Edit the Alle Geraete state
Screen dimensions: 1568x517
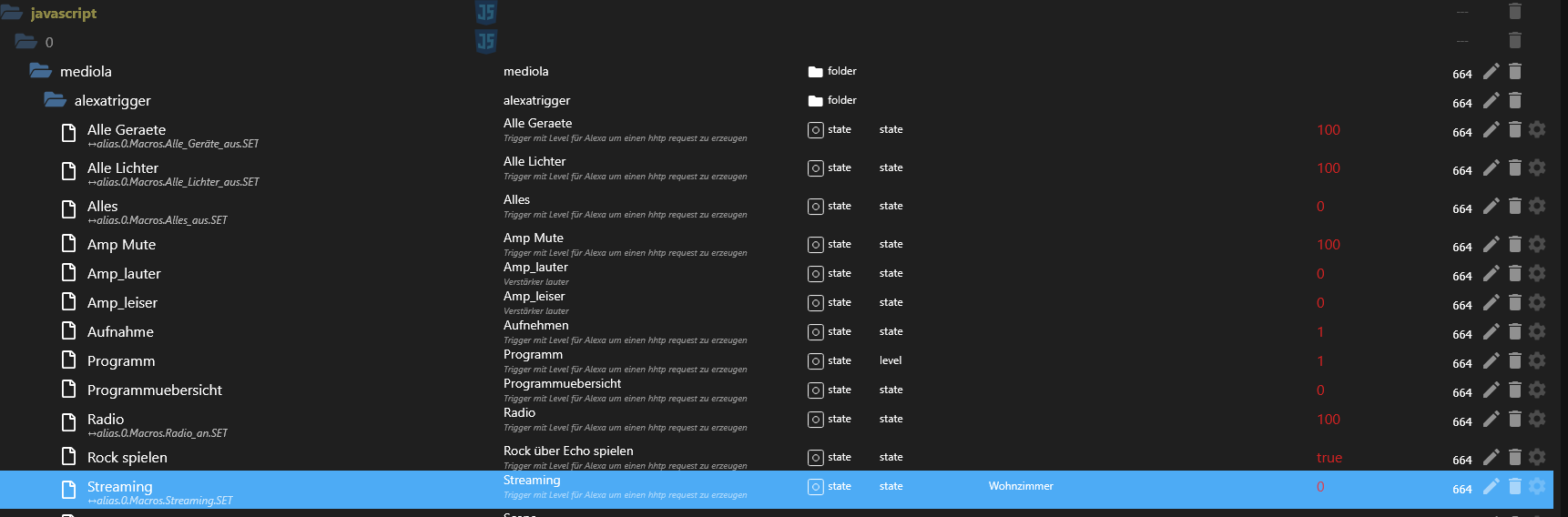point(1491,129)
